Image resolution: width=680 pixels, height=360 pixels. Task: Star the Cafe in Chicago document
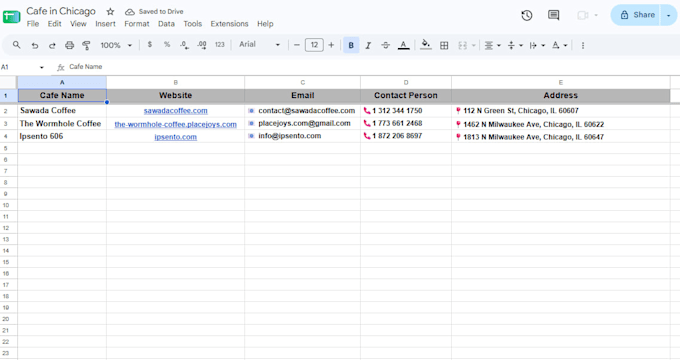(x=111, y=12)
